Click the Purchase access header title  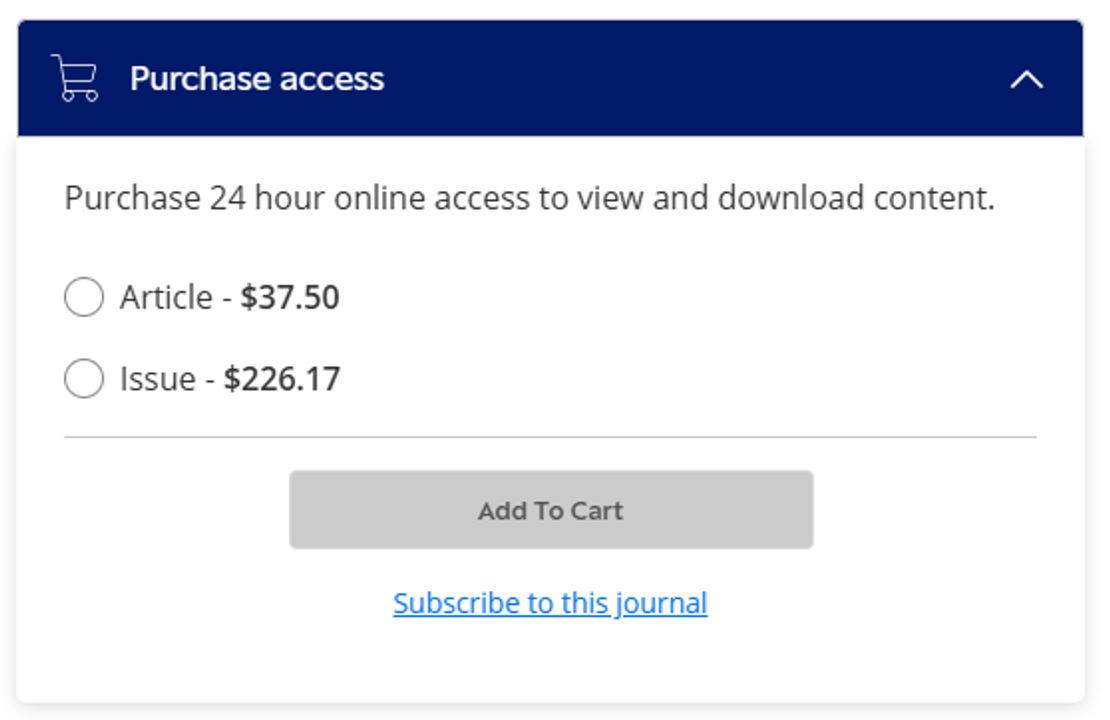click(x=257, y=79)
